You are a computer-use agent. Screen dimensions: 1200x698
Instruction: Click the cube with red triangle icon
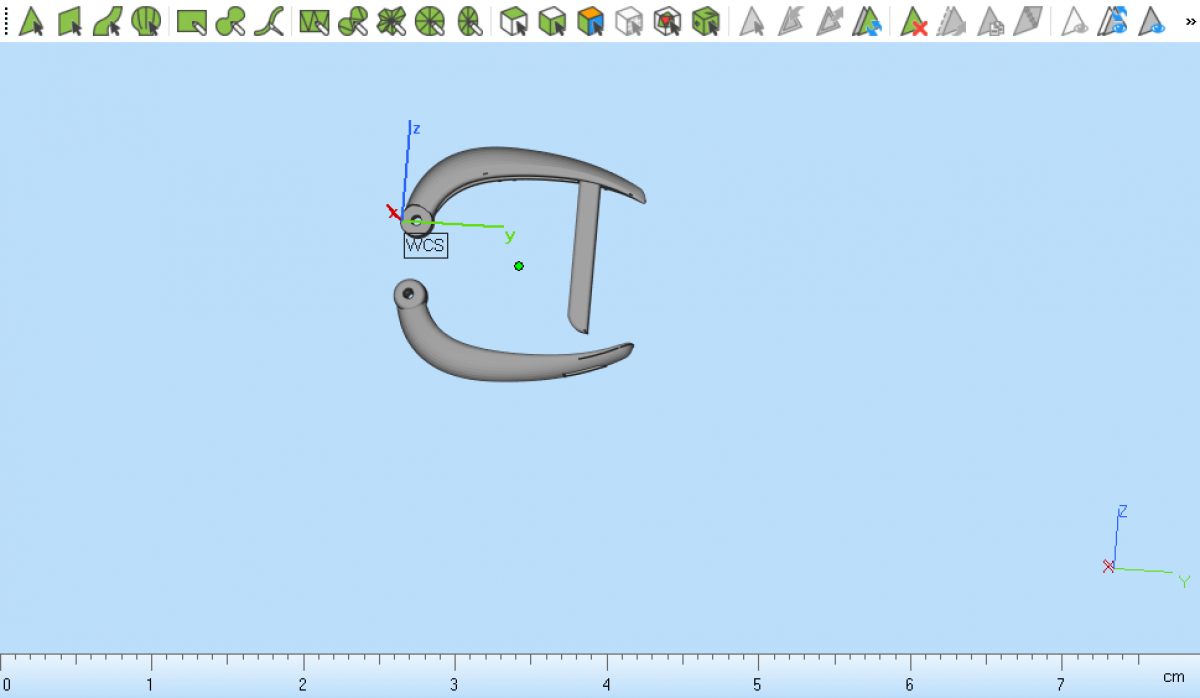click(x=667, y=21)
